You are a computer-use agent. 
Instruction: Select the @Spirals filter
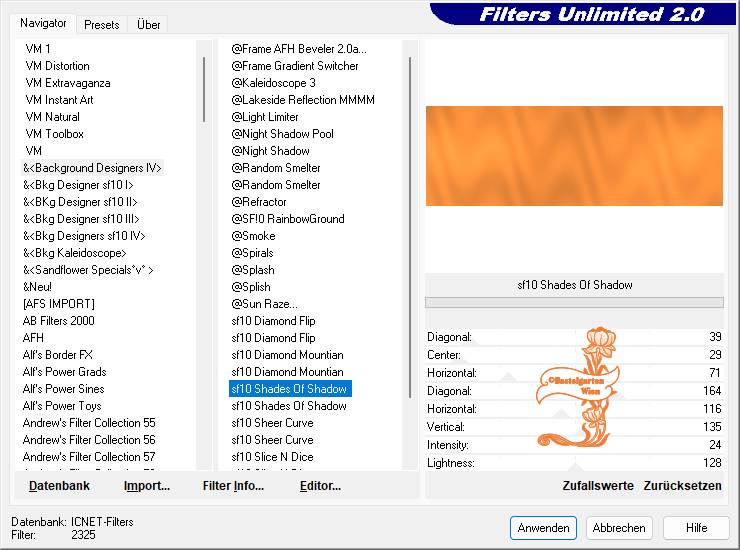[x=252, y=253]
